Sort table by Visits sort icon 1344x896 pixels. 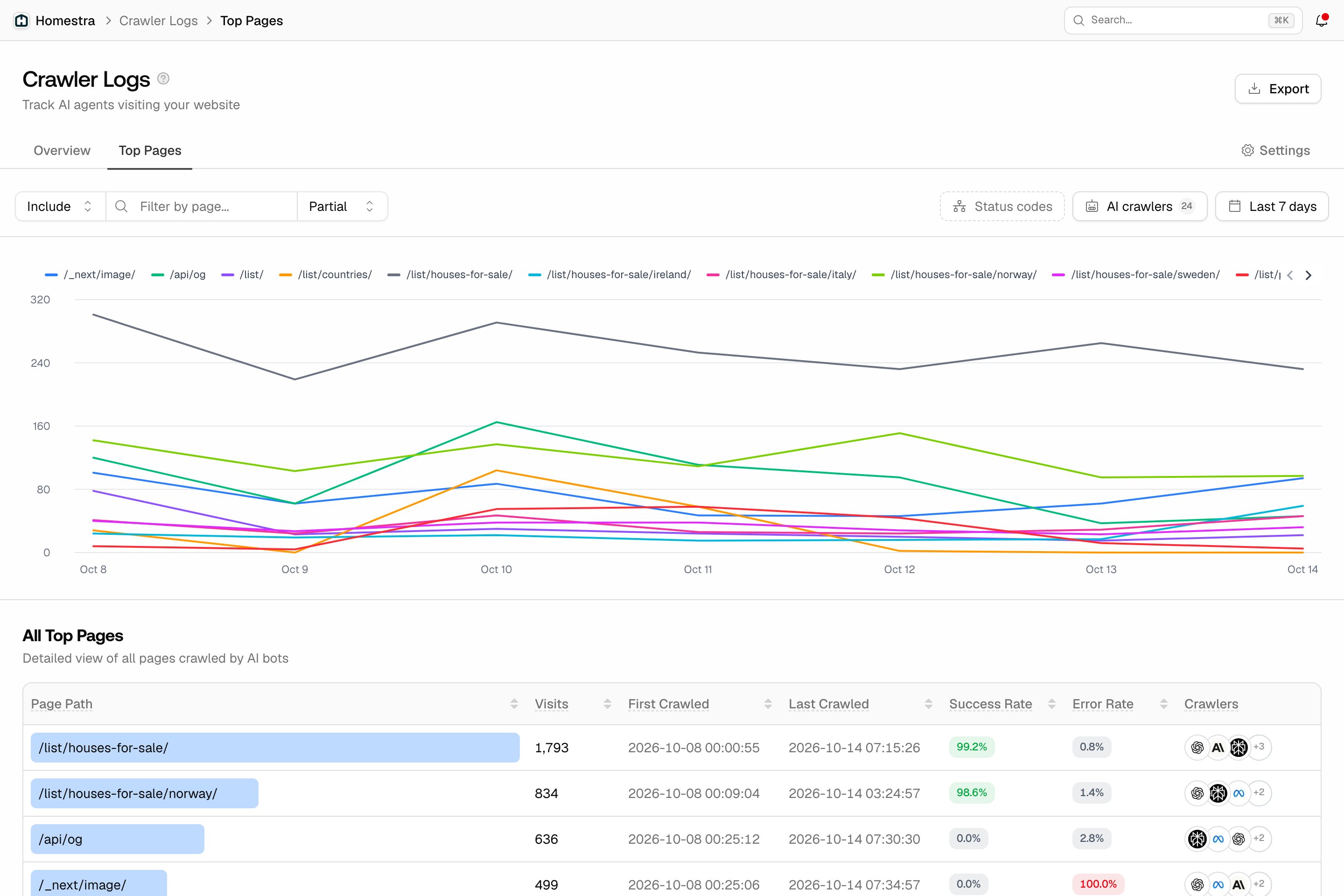[608, 704]
